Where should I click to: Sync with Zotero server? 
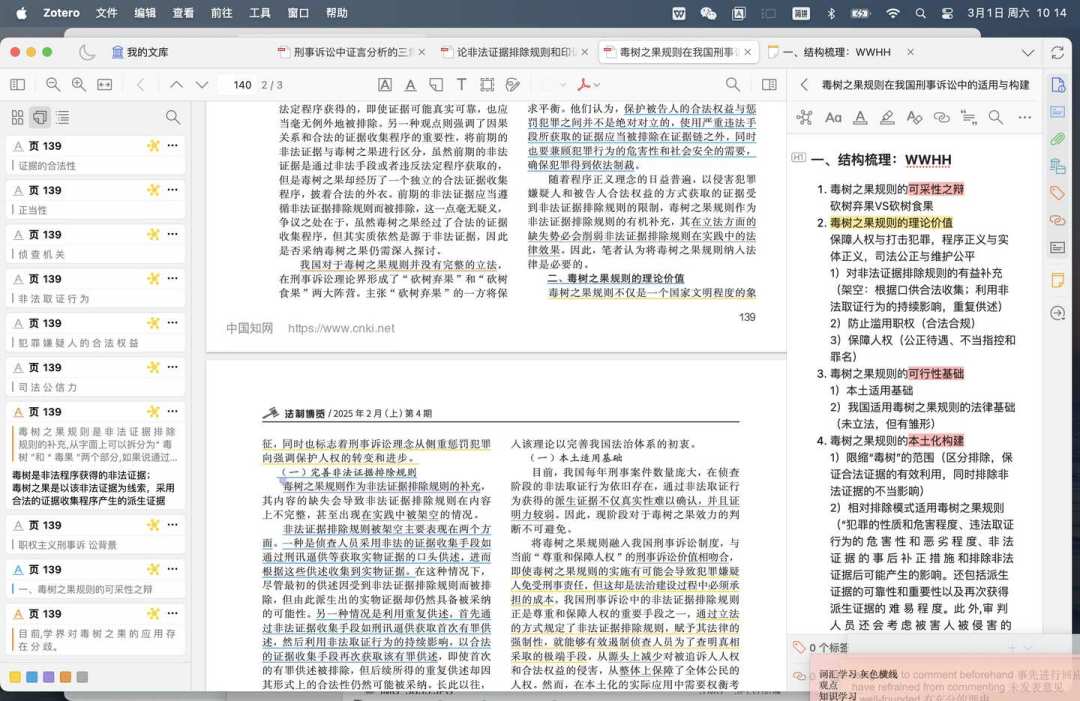1057,52
